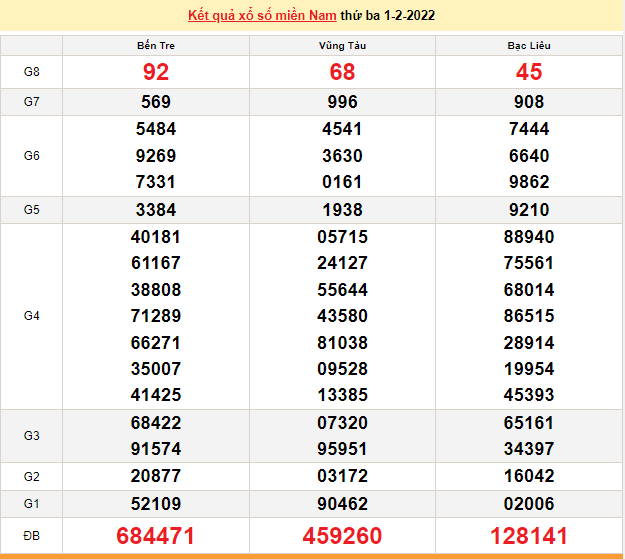
Task: Click the G5 prize number 9210
Action: click(x=528, y=210)
